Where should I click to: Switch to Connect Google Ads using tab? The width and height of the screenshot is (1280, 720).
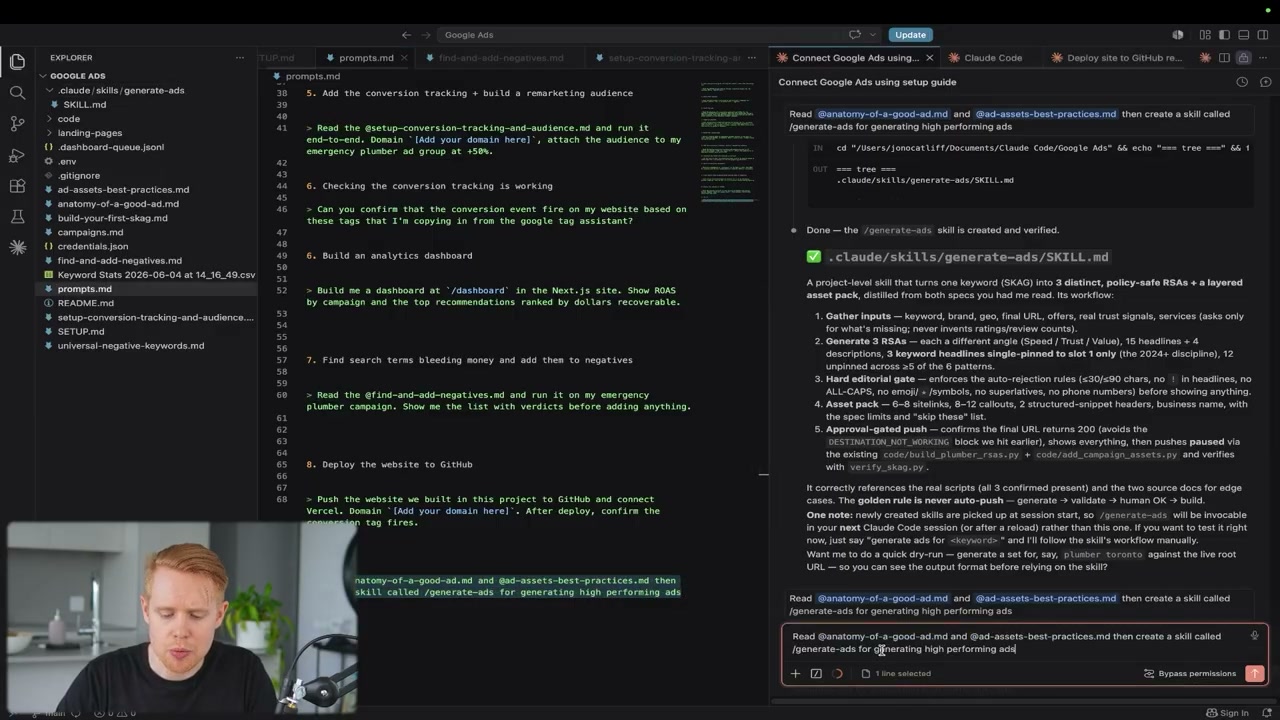tap(854, 58)
